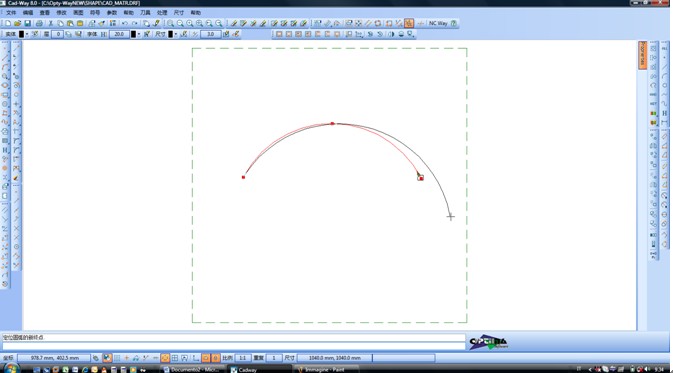Open the 文件 menu

(x=11, y=13)
